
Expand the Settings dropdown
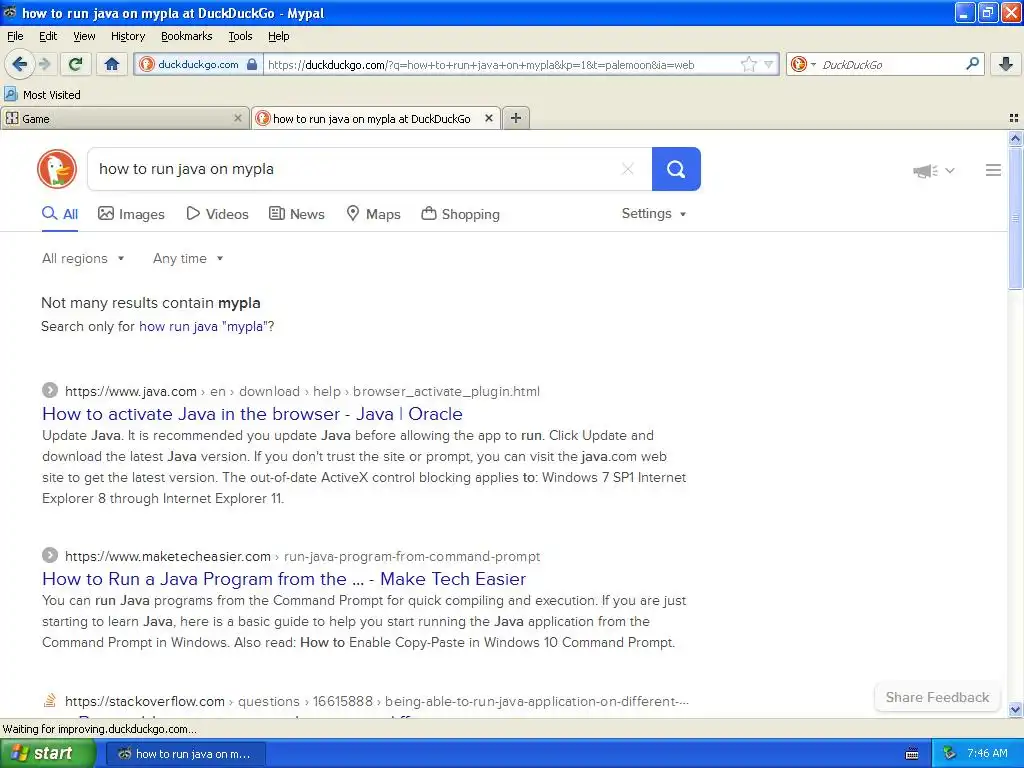(654, 214)
